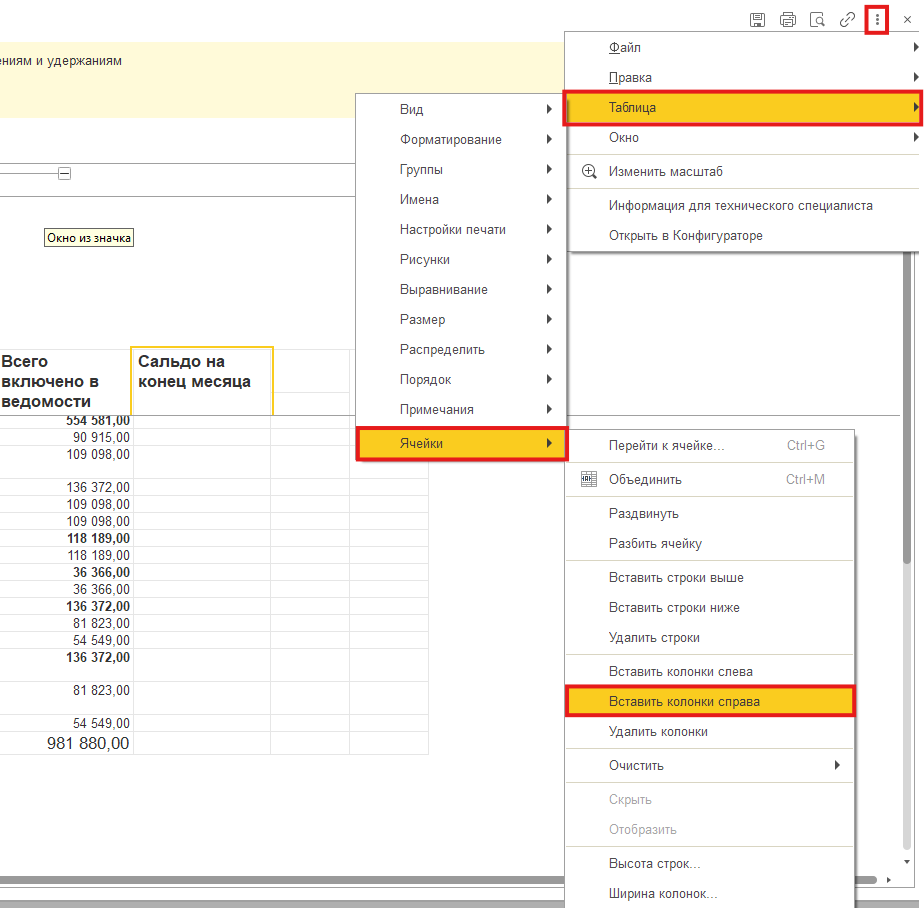Click the zoom magnifier icon near Изменить масштаб
924x908 pixels.
coord(589,171)
